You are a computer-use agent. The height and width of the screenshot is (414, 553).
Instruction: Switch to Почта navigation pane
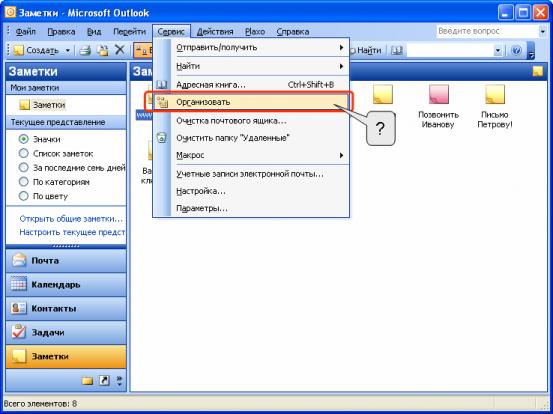click(66, 261)
